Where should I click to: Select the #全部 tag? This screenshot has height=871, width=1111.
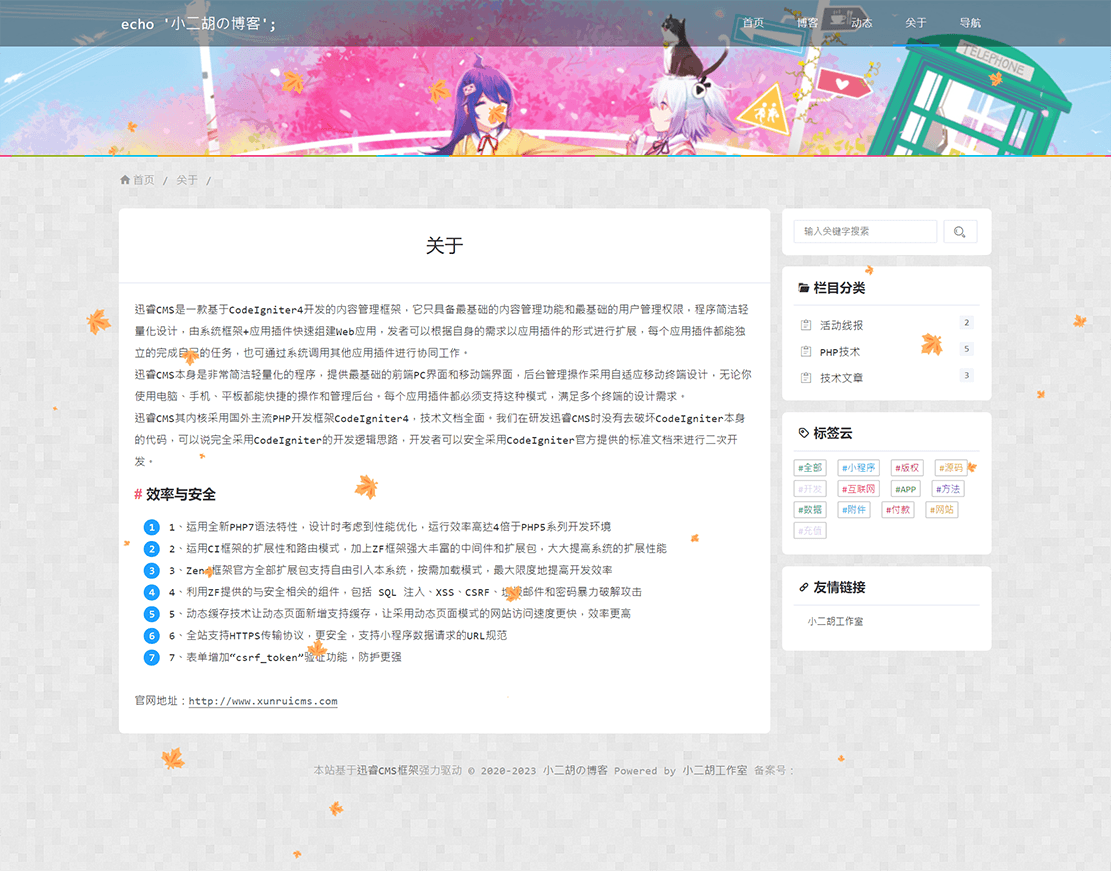click(810, 468)
